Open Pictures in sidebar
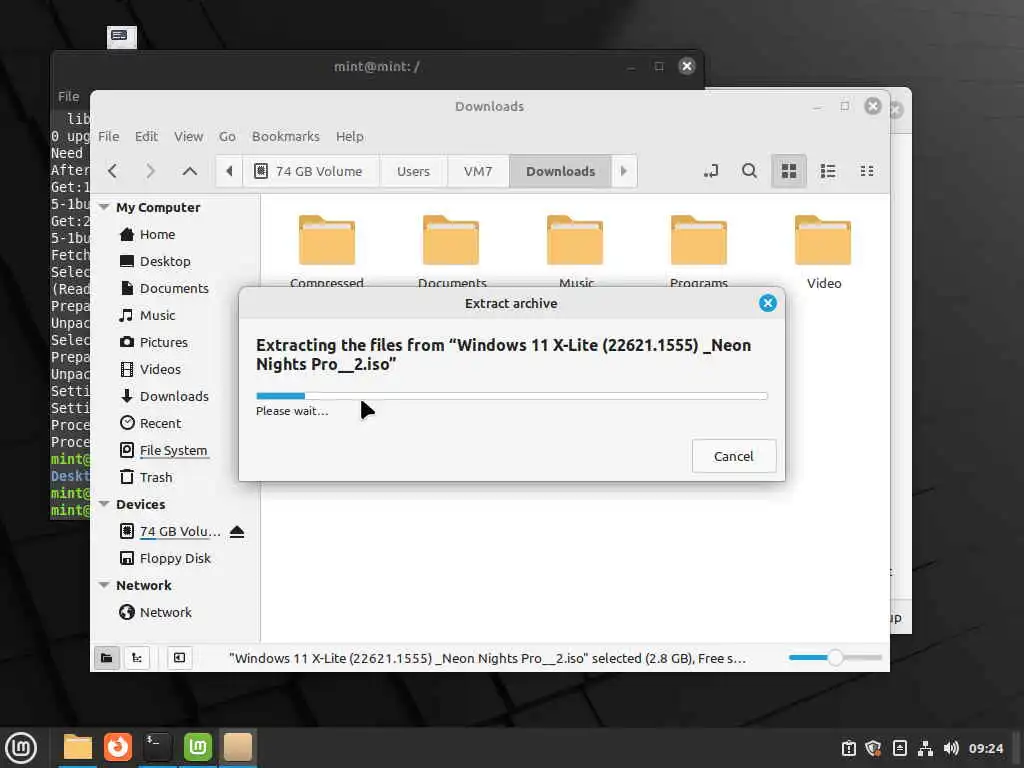Viewport: 1024px width, 768px height. 163,342
